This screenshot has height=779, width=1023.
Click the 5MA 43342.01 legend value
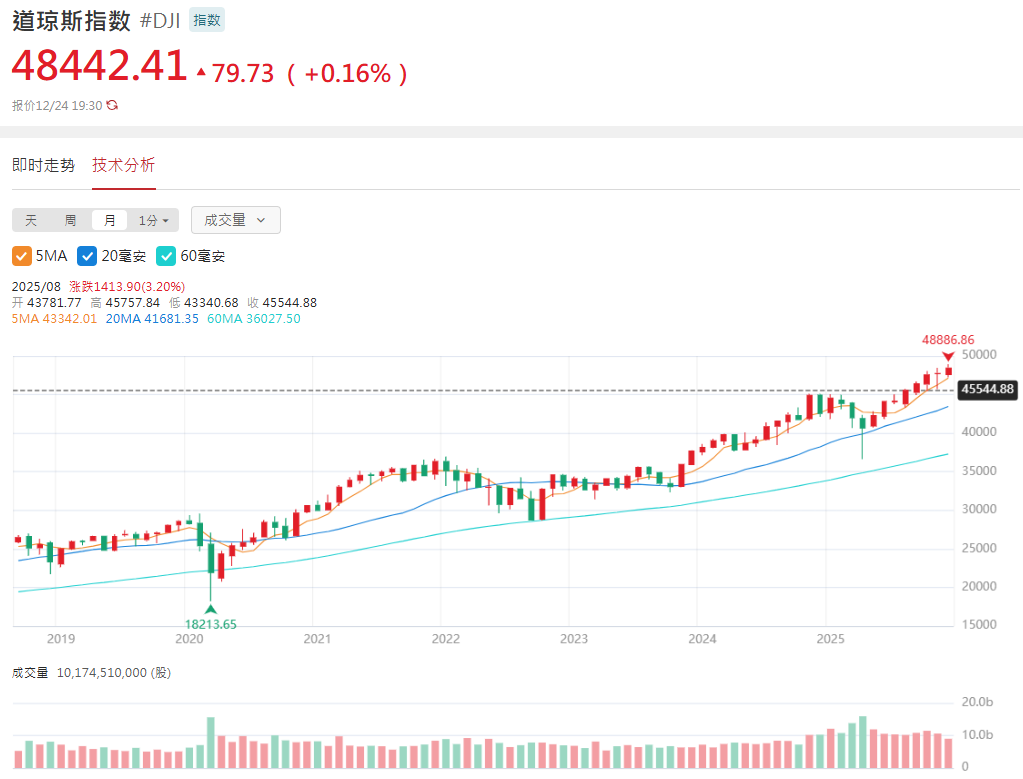pos(54,319)
